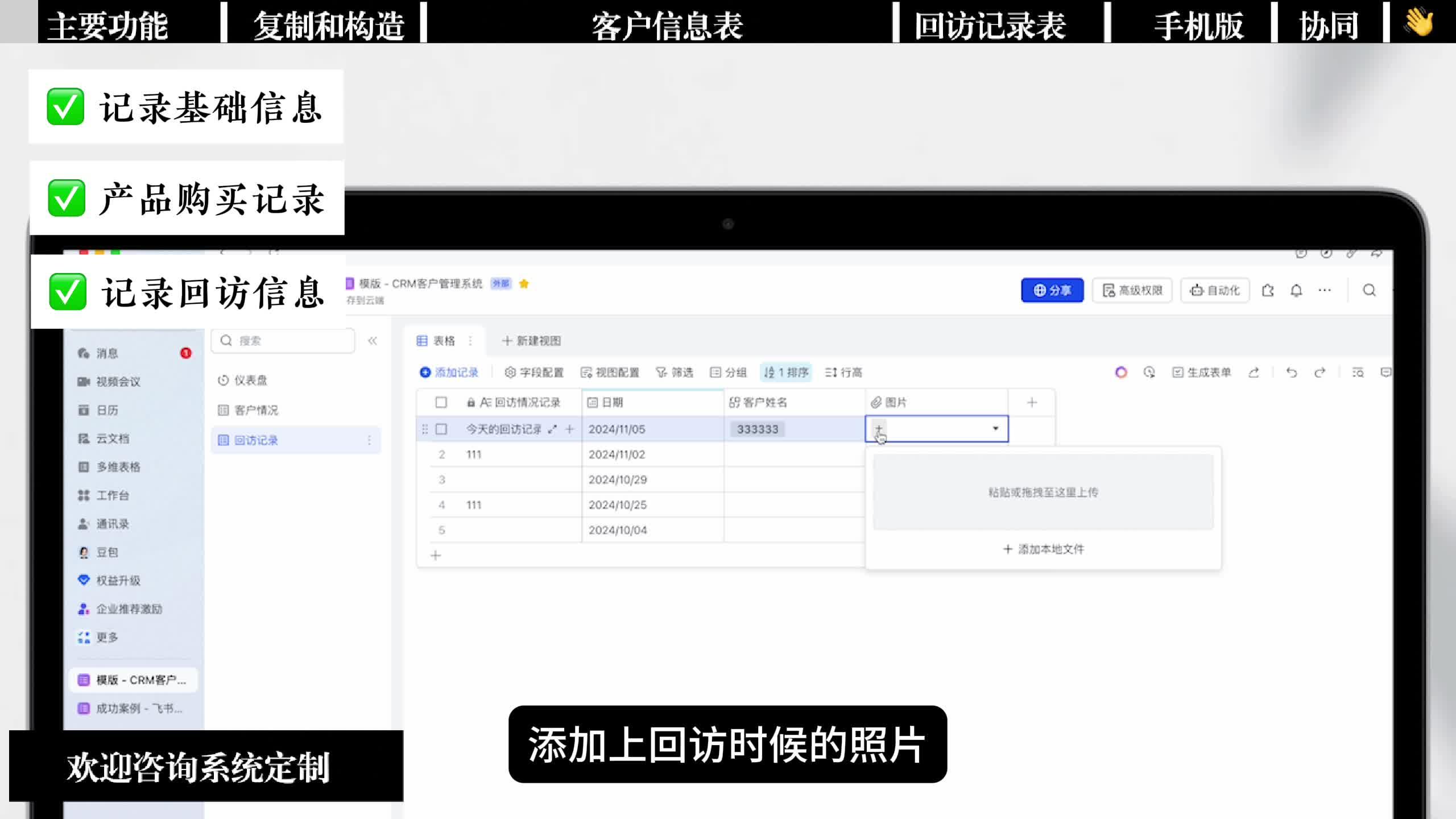Expand record with arrows icon in first row
Screen dimensions: 1456x819
point(552,429)
